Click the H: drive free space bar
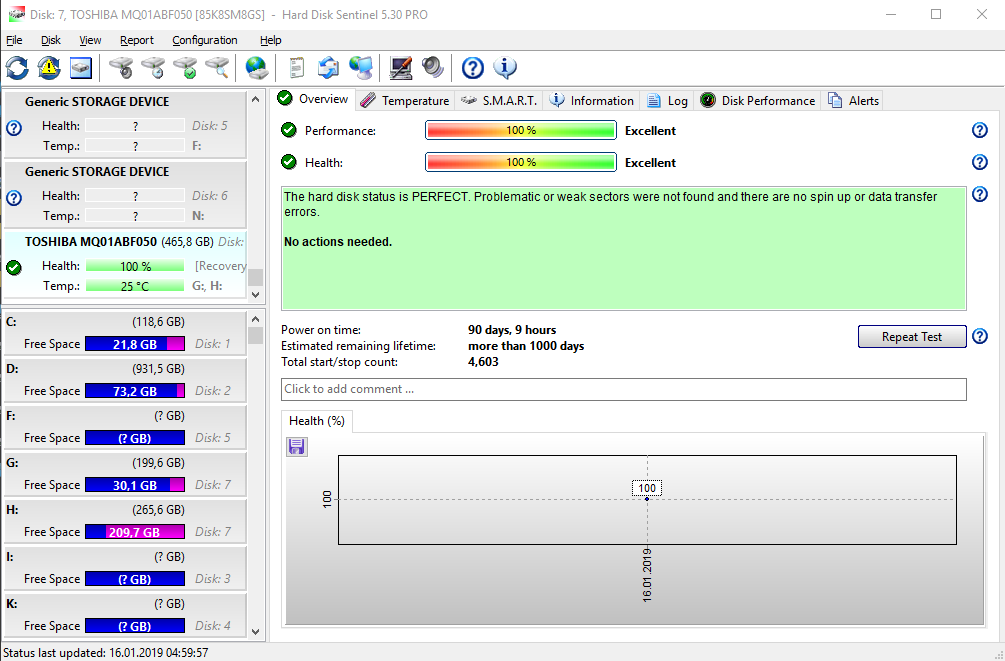 click(135, 532)
